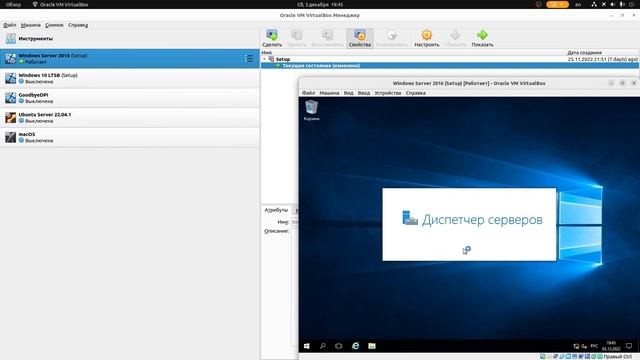Click the guest taskbar search magnifier icon
The image size is (640, 360).
coord(322,346)
